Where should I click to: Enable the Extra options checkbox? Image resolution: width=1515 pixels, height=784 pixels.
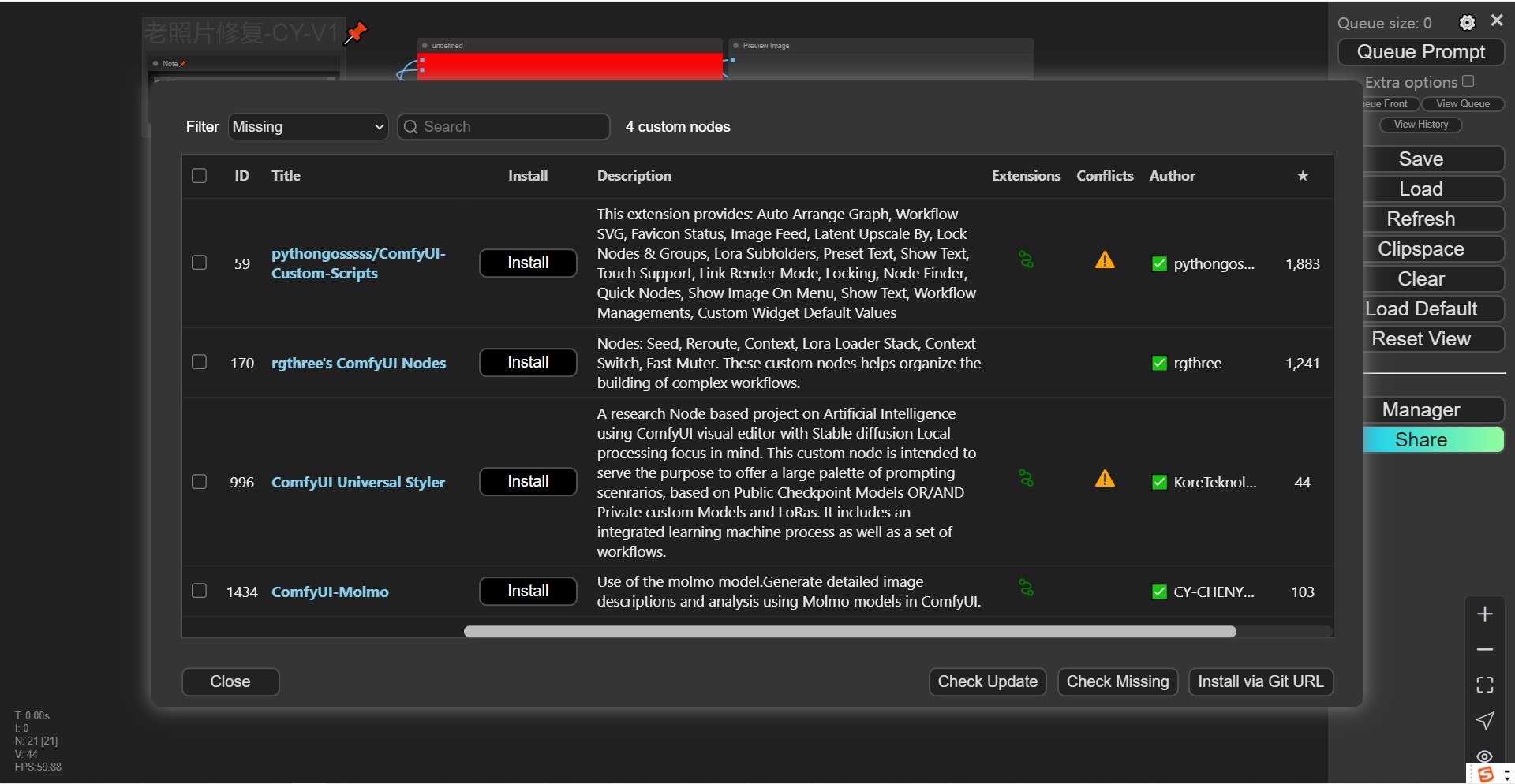coord(1468,81)
